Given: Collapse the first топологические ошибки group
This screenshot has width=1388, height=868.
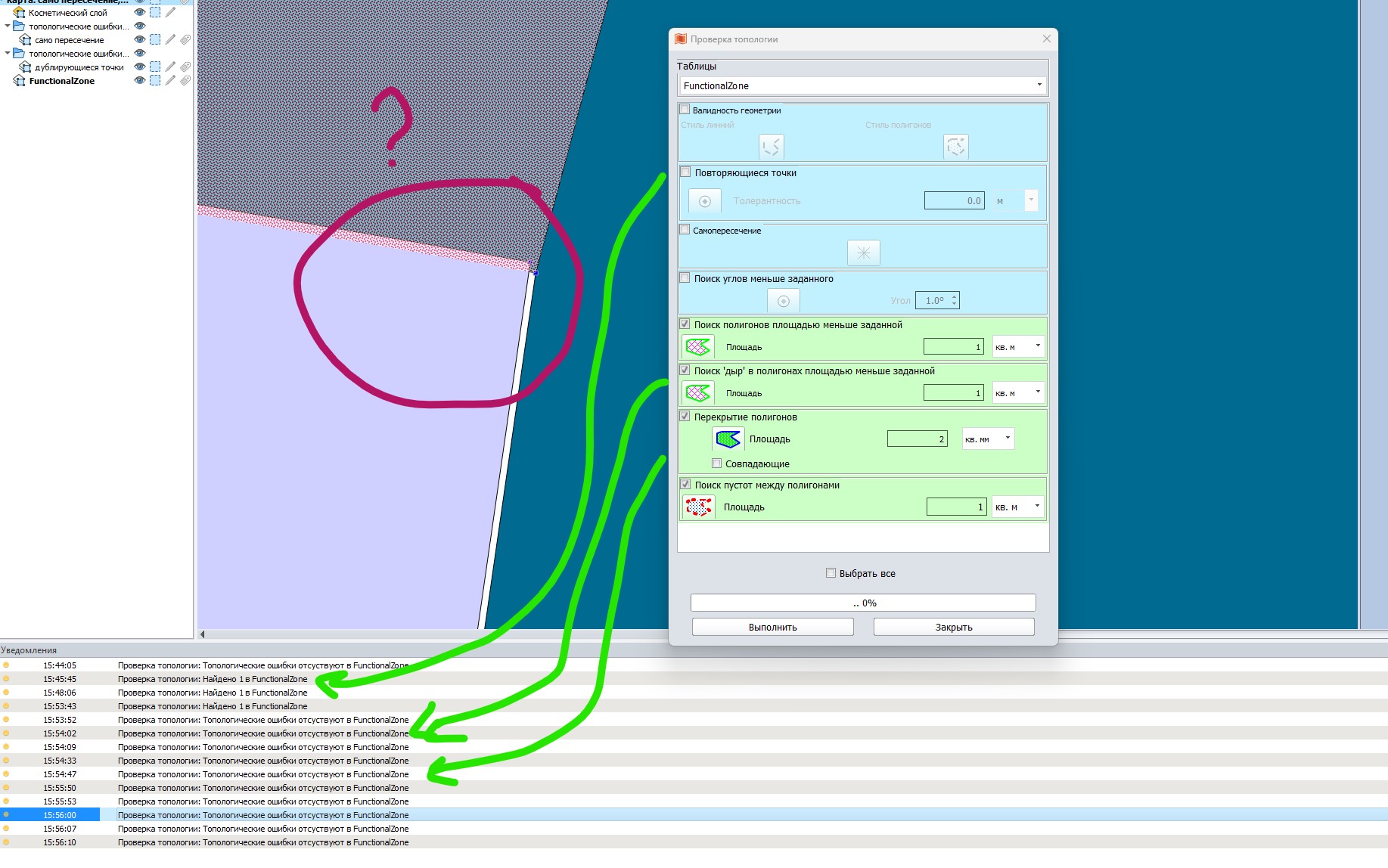Looking at the screenshot, I should coord(8,26).
